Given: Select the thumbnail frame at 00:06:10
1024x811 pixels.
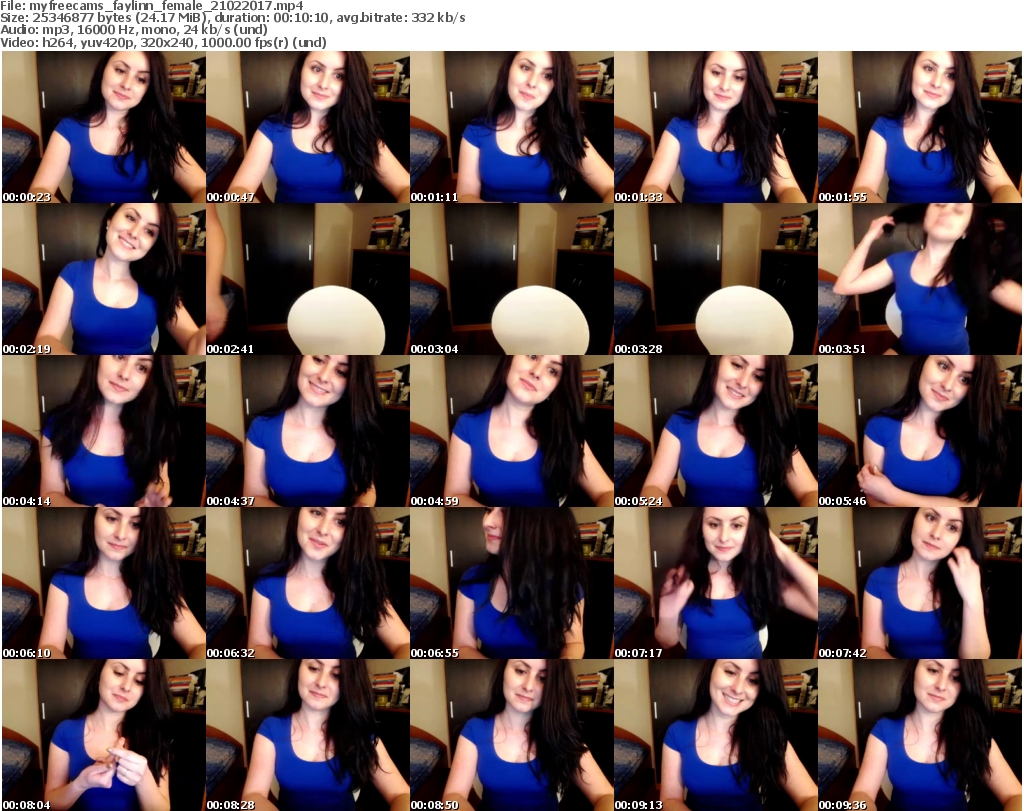Looking at the screenshot, I should (x=104, y=583).
